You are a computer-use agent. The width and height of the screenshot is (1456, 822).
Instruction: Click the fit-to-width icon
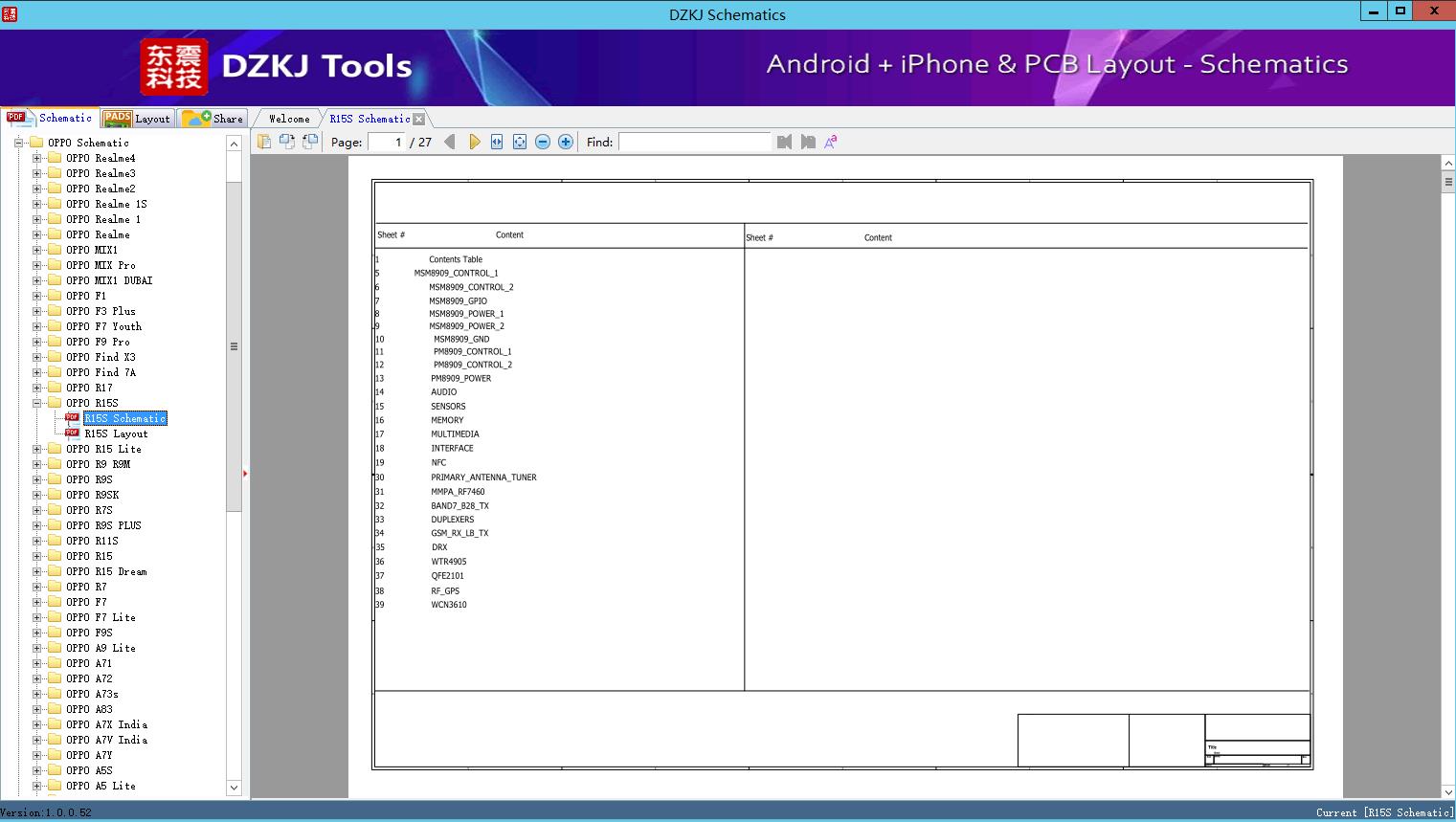tap(497, 142)
